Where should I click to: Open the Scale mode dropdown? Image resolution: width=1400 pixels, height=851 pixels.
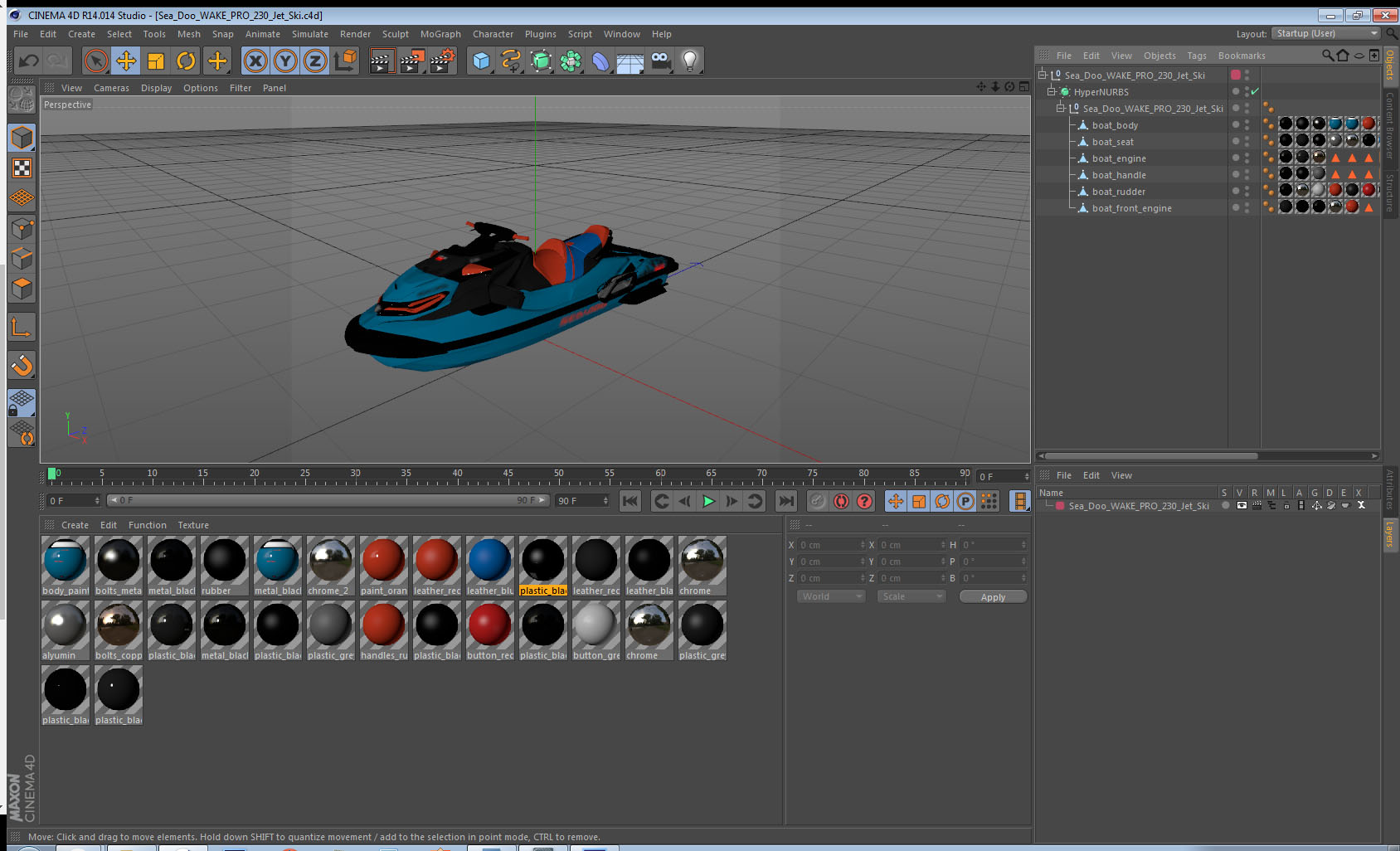[x=911, y=596]
